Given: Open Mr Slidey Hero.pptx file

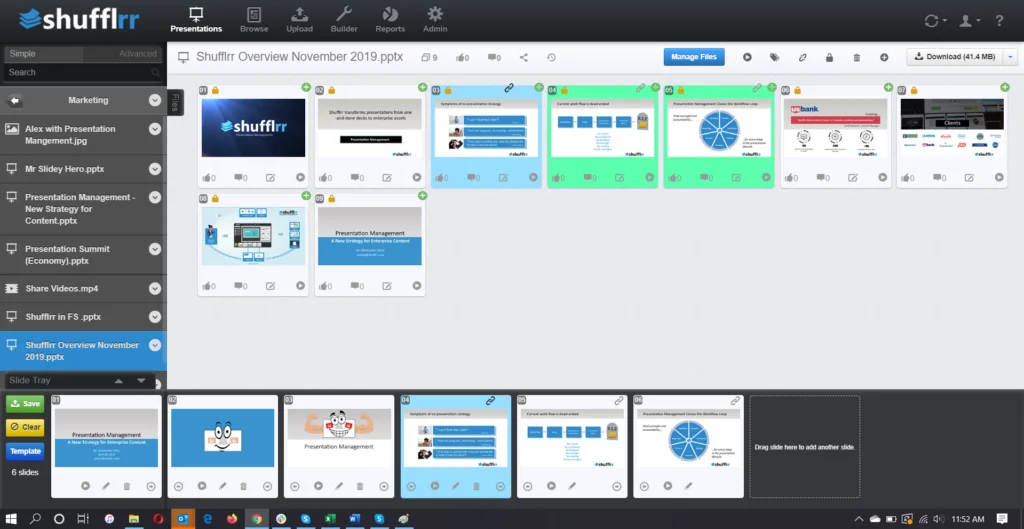Looking at the screenshot, I should tap(65, 169).
